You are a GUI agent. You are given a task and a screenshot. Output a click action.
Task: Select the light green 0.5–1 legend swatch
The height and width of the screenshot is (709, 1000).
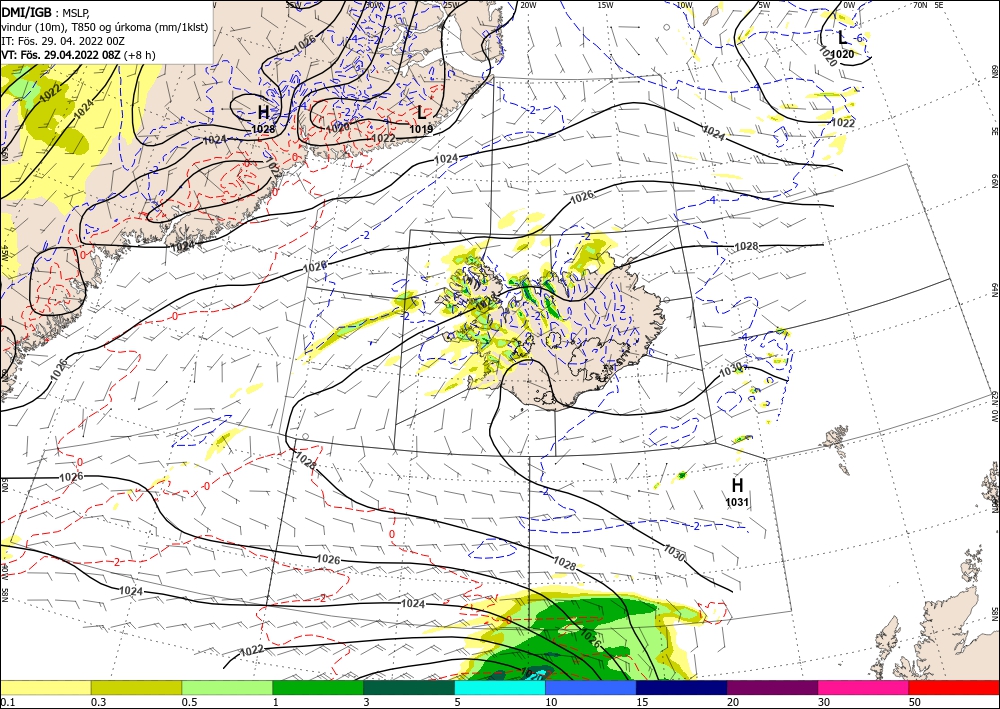[227, 687]
